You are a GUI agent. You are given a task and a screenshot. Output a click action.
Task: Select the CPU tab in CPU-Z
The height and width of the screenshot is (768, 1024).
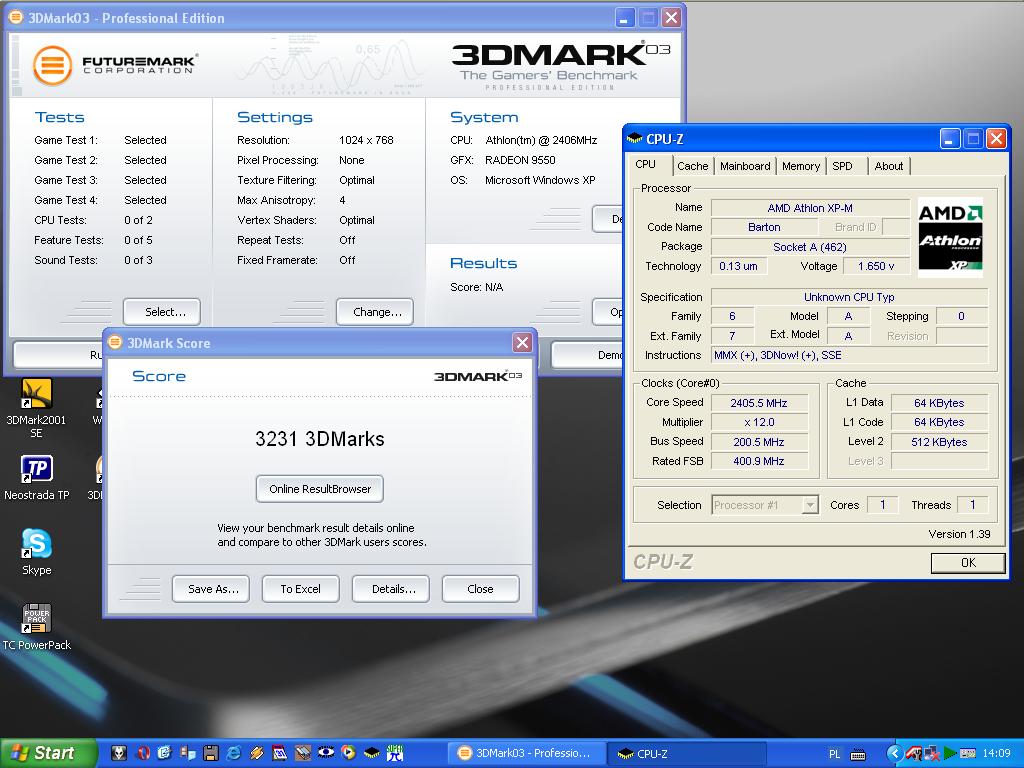(x=645, y=164)
